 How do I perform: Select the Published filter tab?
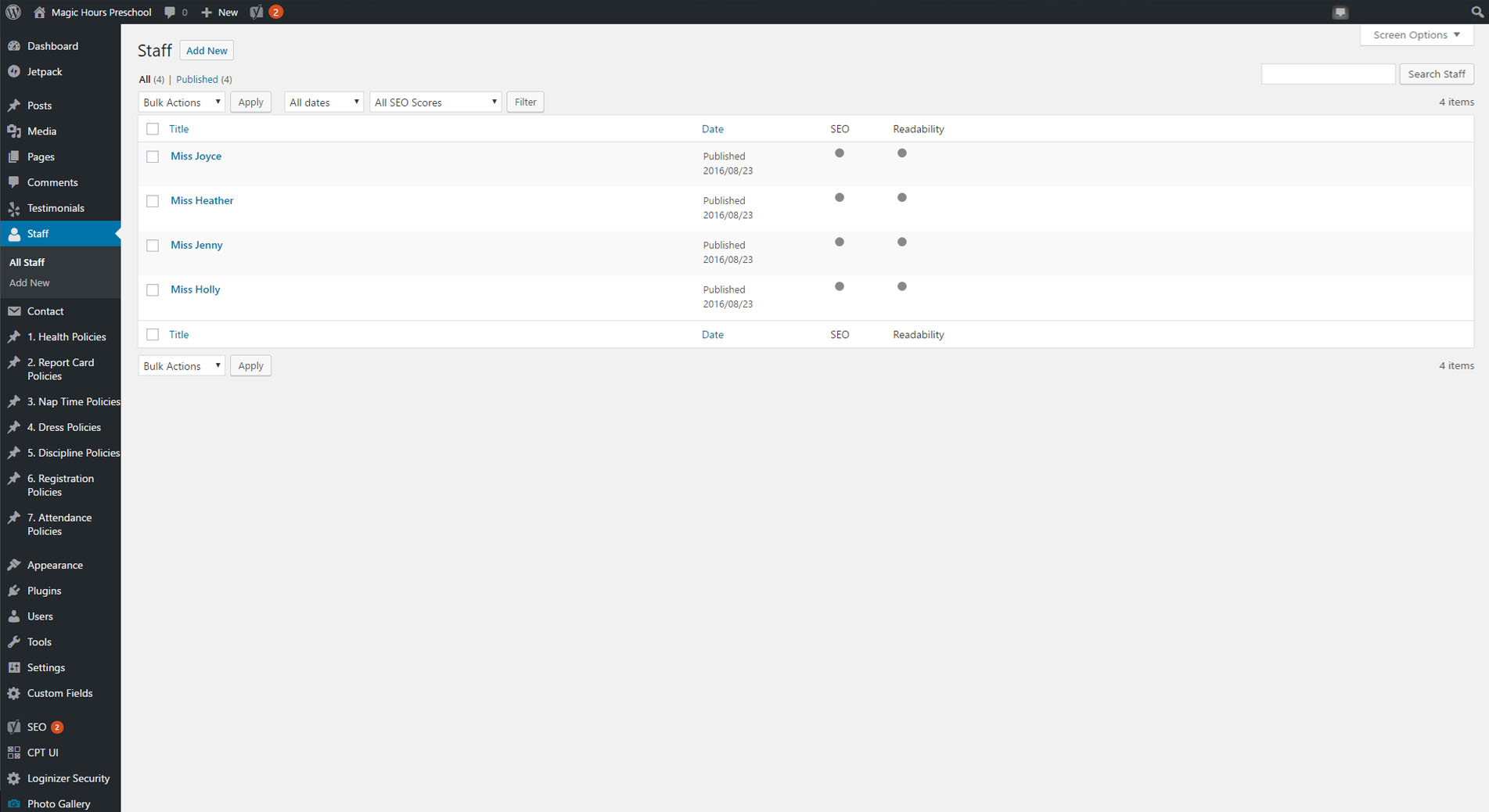click(197, 79)
